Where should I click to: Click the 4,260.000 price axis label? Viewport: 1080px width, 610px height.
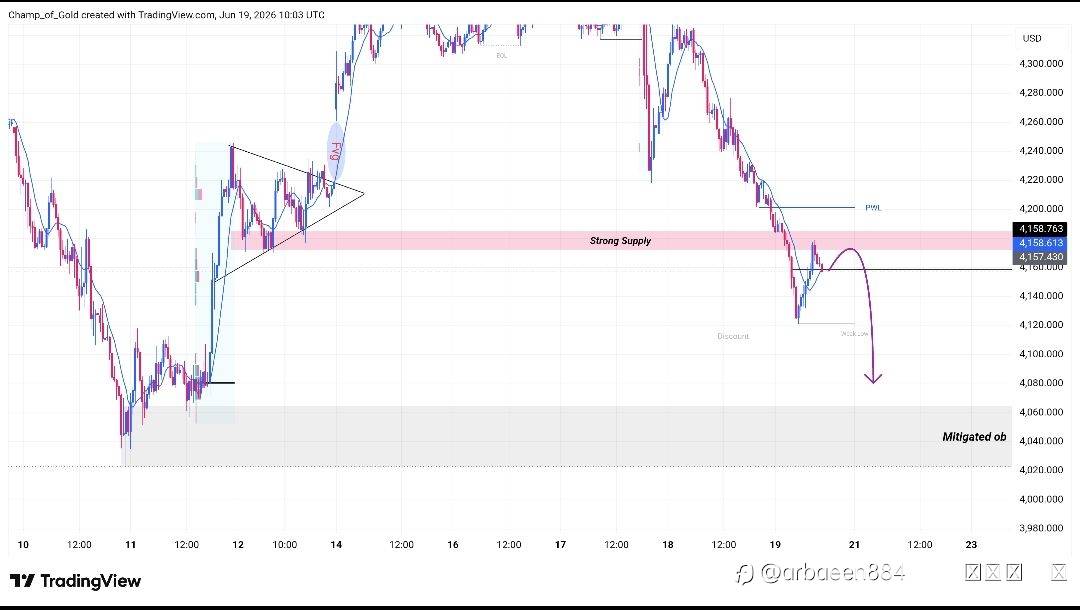(x=1041, y=122)
